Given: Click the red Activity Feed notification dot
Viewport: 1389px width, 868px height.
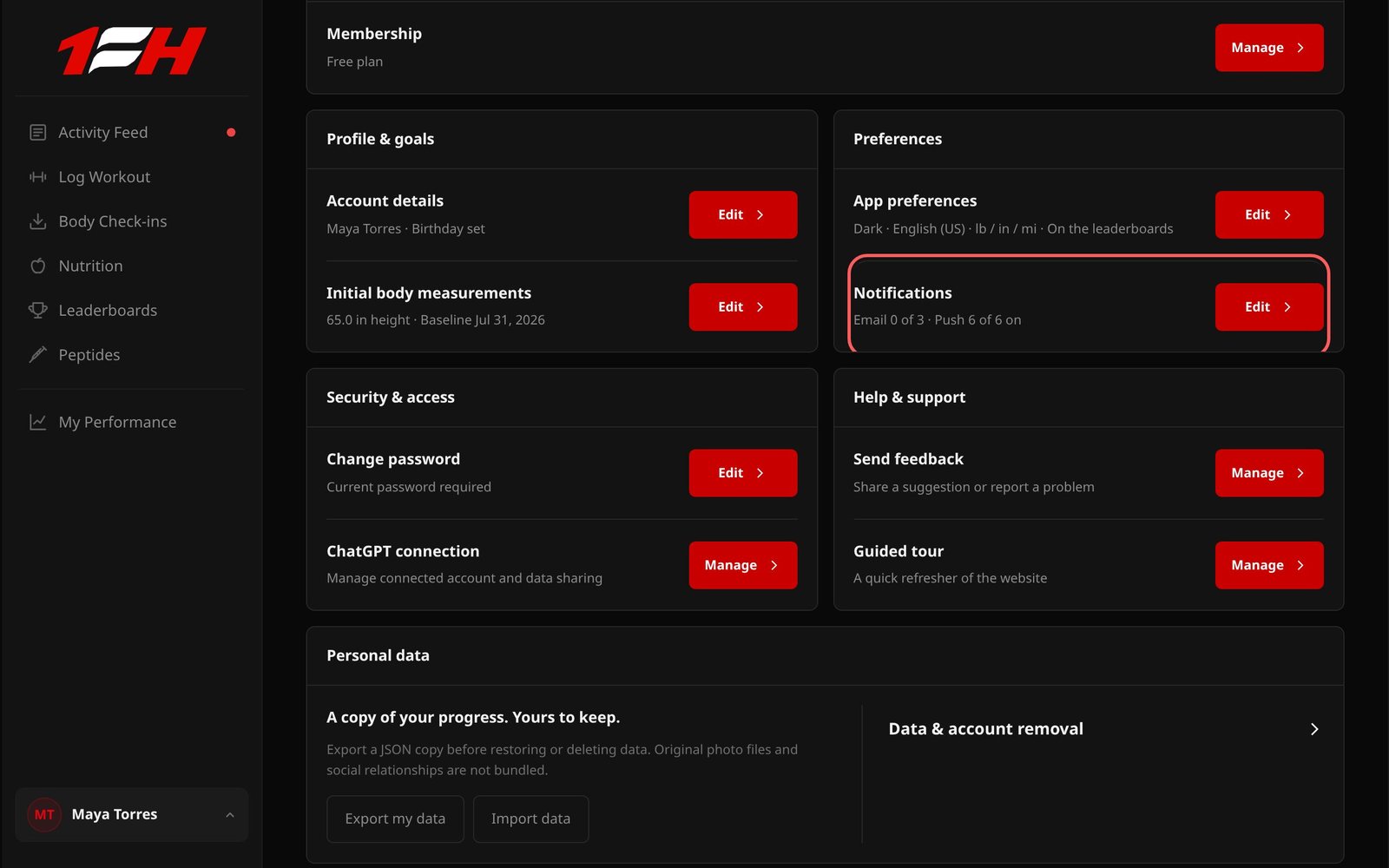Looking at the screenshot, I should pos(231,132).
